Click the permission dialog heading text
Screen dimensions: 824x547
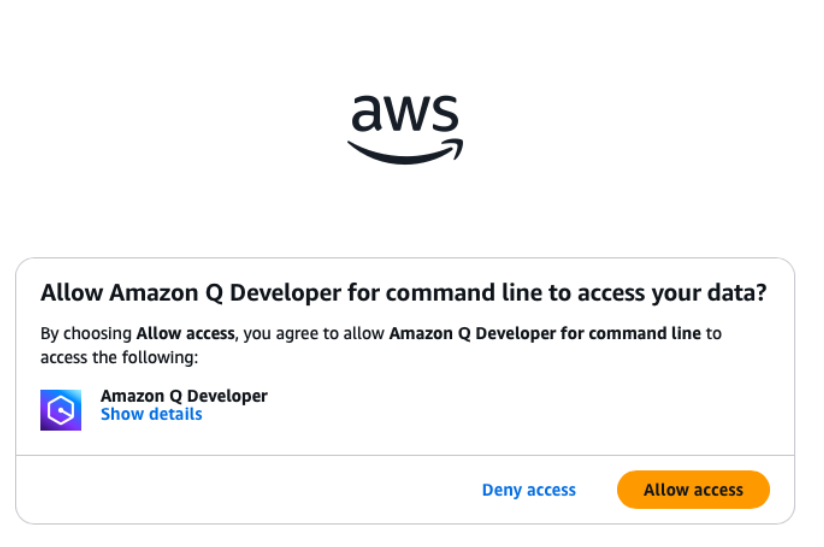coord(404,293)
